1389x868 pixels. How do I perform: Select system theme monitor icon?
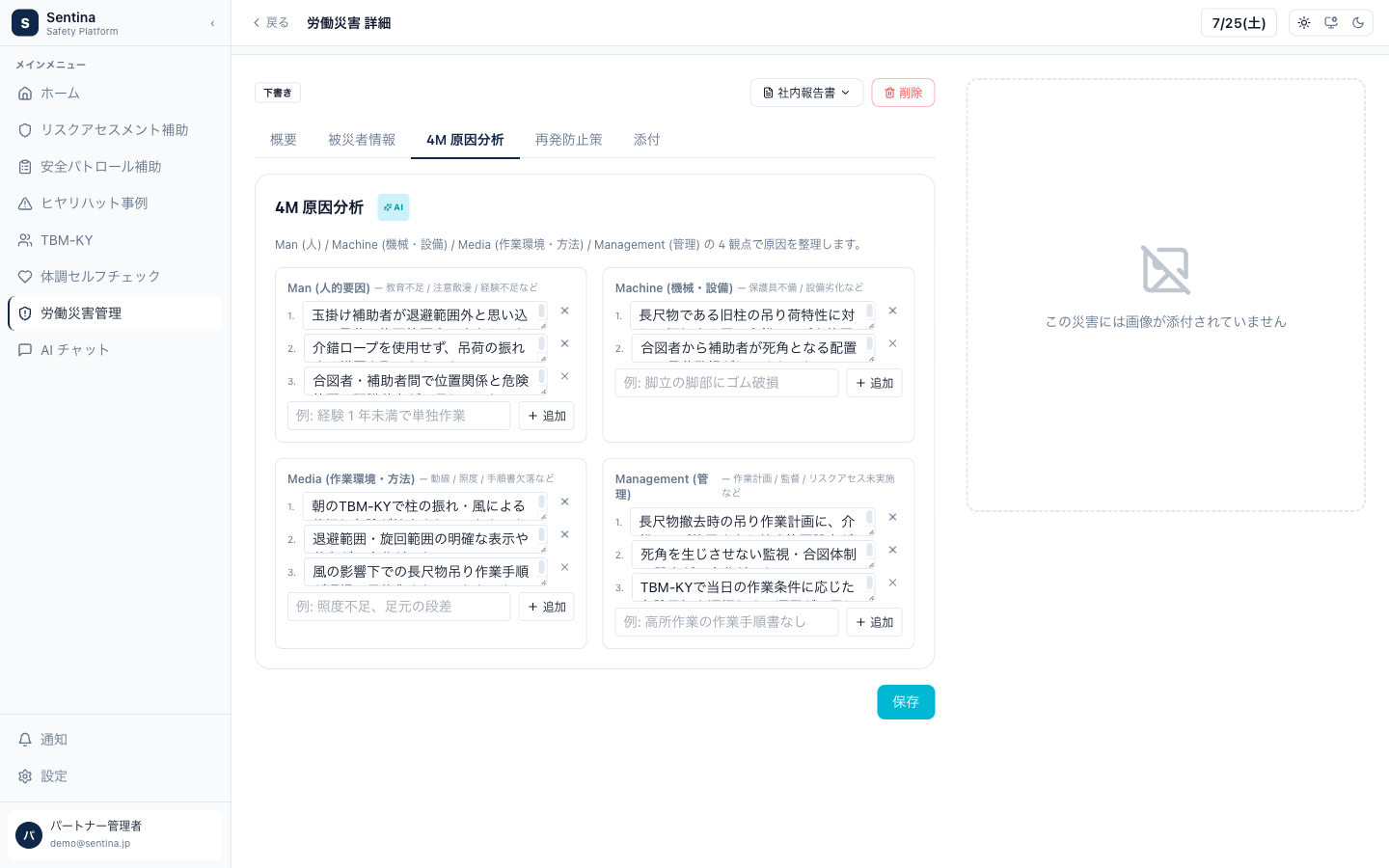pos(1331,23)
